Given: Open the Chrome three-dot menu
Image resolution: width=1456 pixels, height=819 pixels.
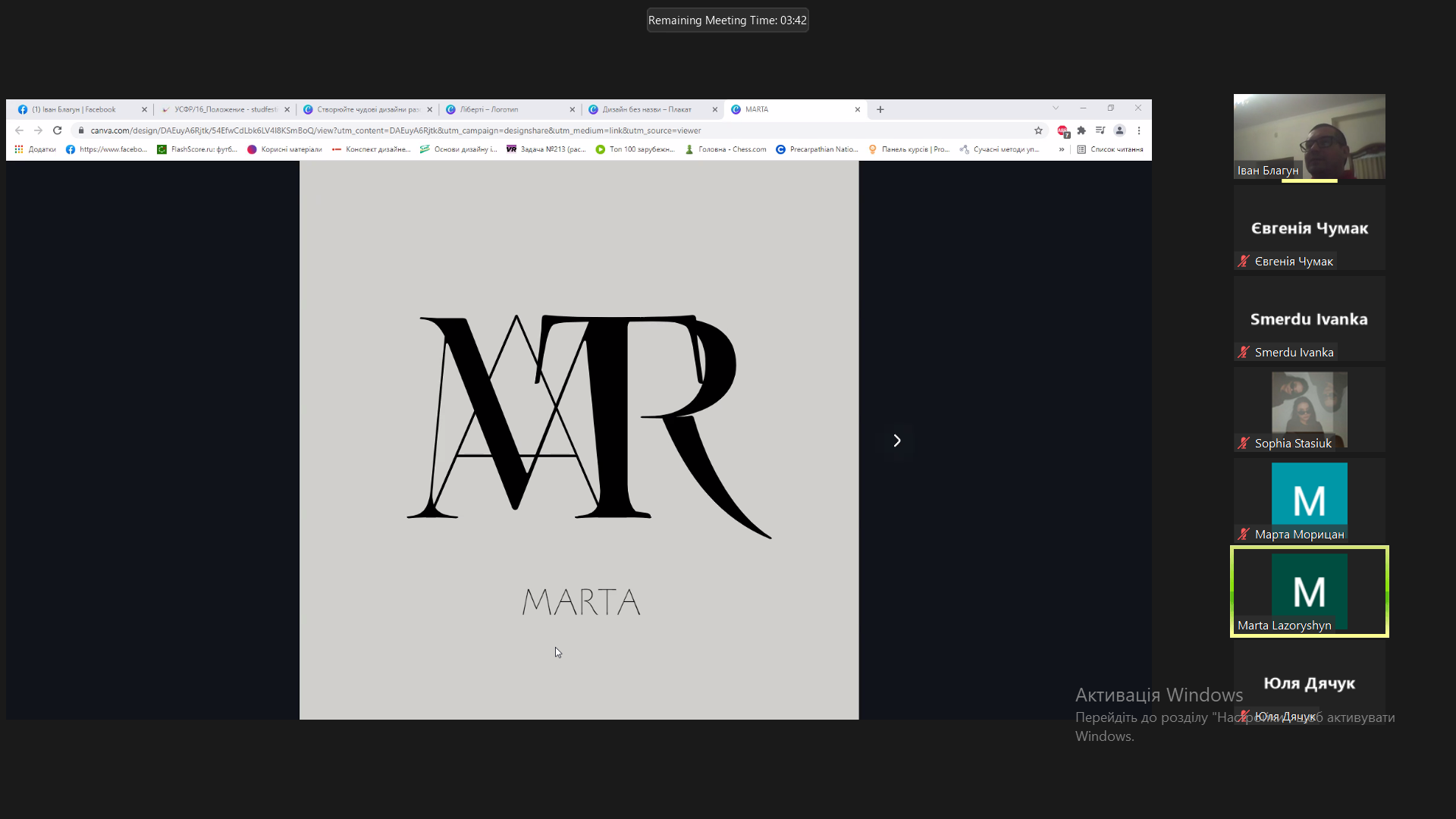Looking at the screenshot, I should coord(1138,130).
